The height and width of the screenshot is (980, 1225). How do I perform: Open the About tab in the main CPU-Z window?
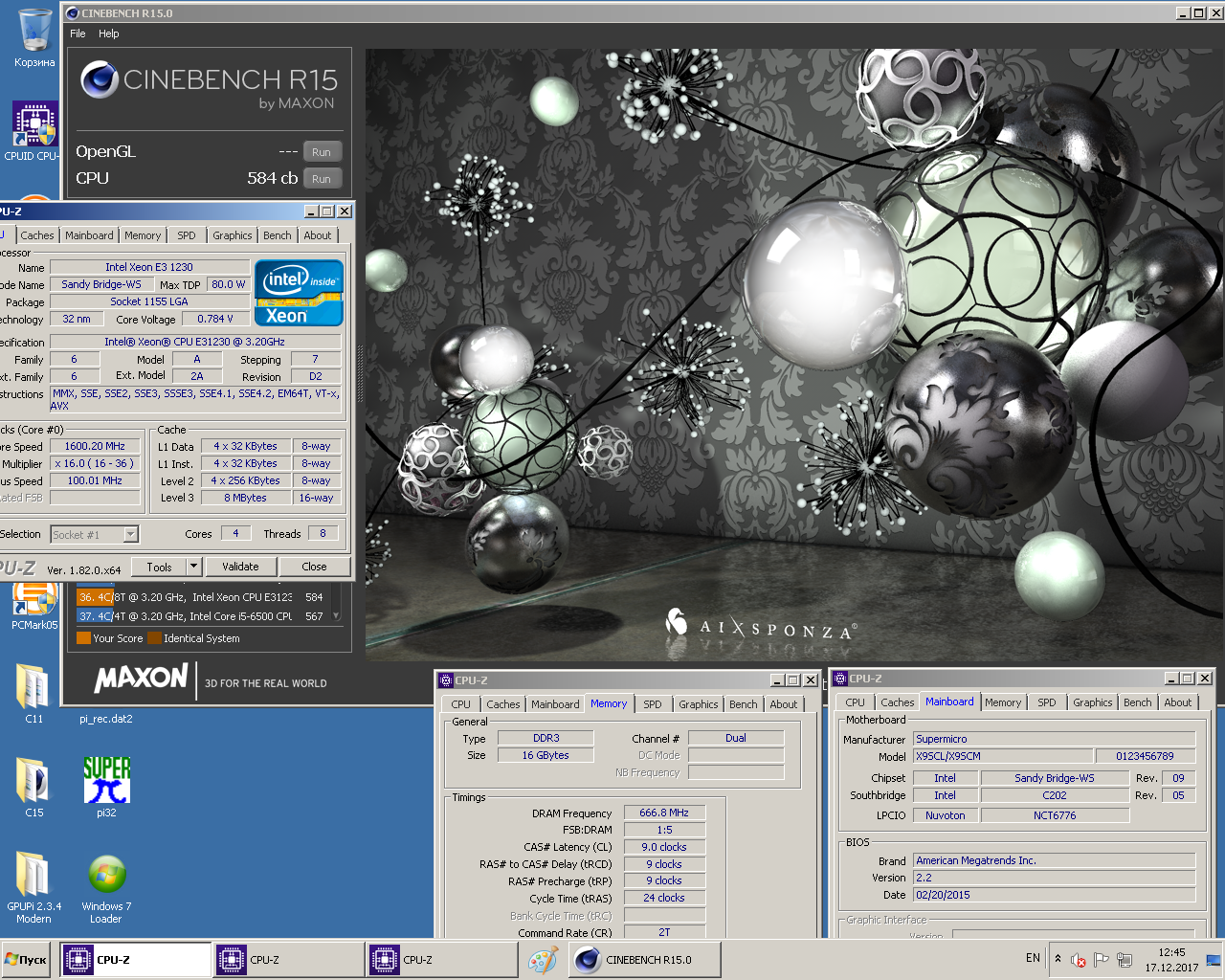(318, 235)
